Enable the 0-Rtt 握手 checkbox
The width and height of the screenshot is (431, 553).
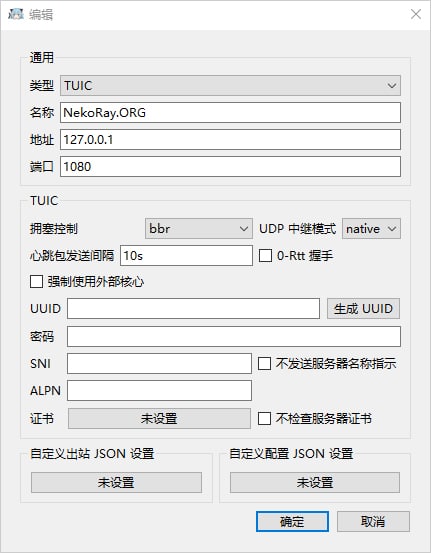pyautogui.click(x=265, y=255)
